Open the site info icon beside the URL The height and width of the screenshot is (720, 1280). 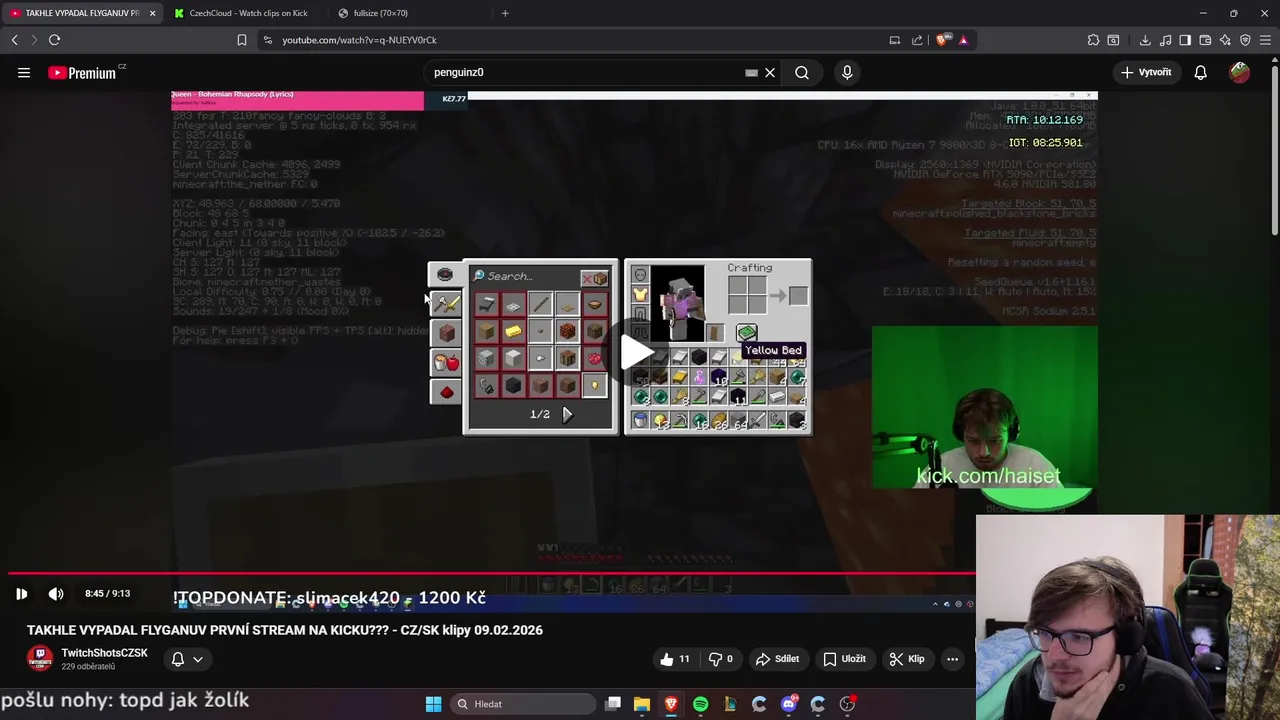[x=267, y=40]
